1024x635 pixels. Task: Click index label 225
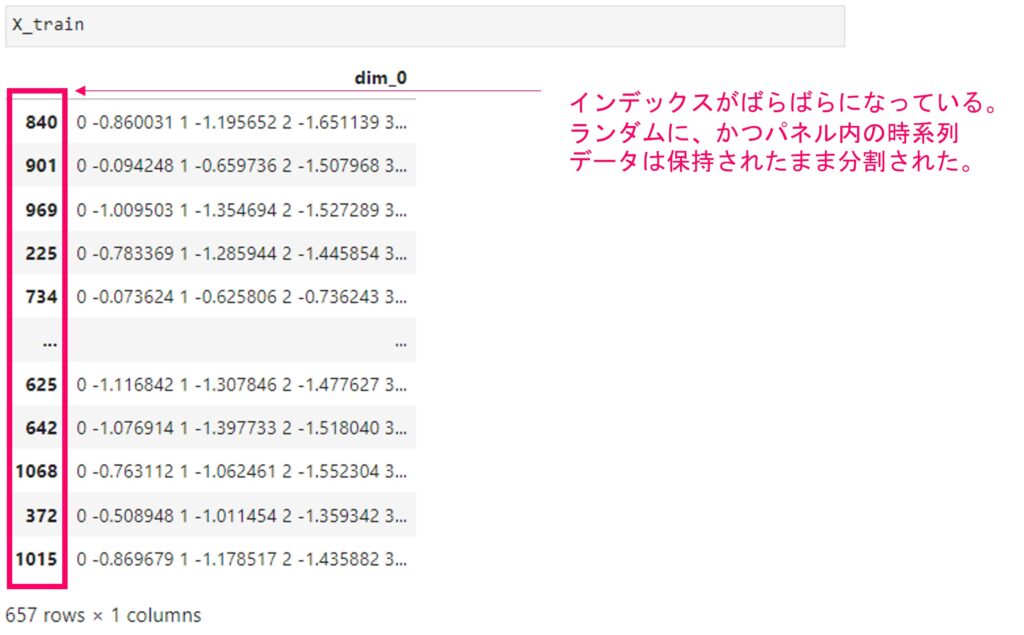click(x=43, y=254)
